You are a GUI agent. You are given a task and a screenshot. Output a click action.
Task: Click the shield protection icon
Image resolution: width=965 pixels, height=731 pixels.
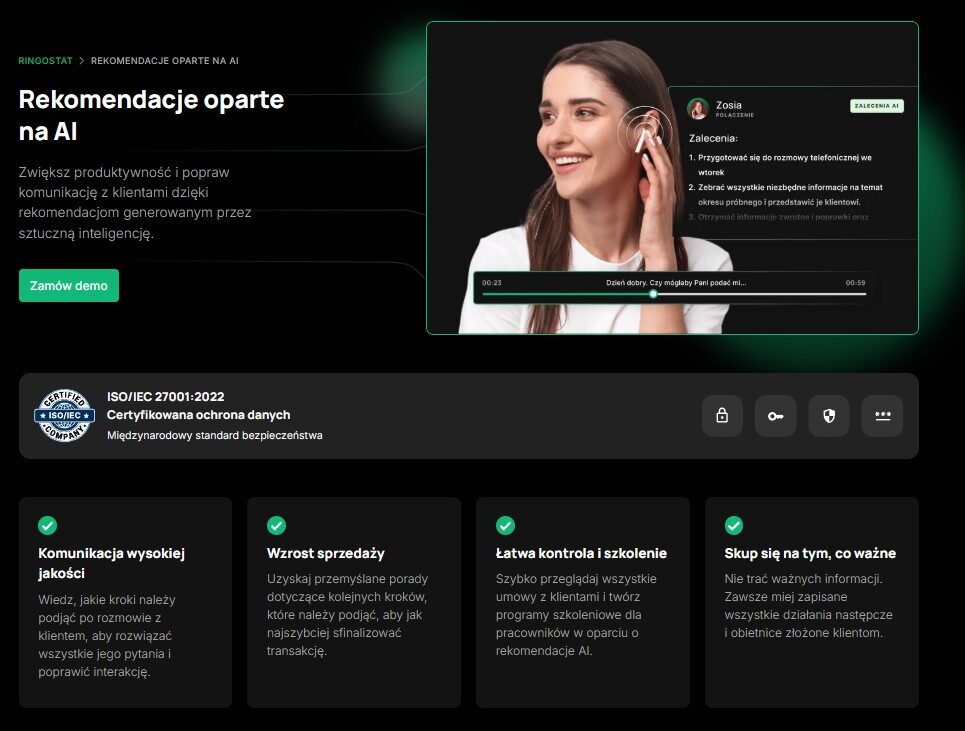[828, 416]
